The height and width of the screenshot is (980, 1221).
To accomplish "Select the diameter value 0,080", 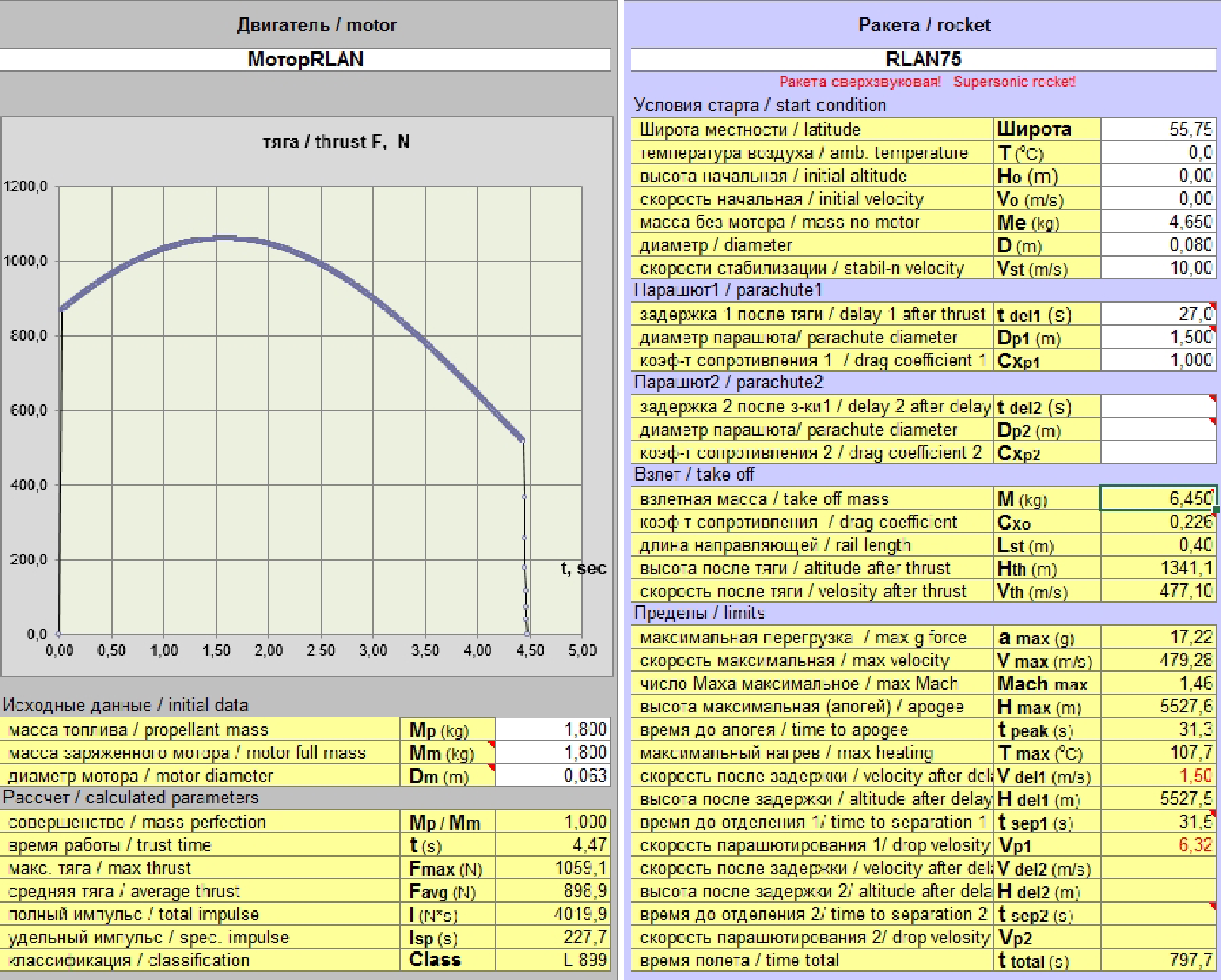I will coord(1158,245).
